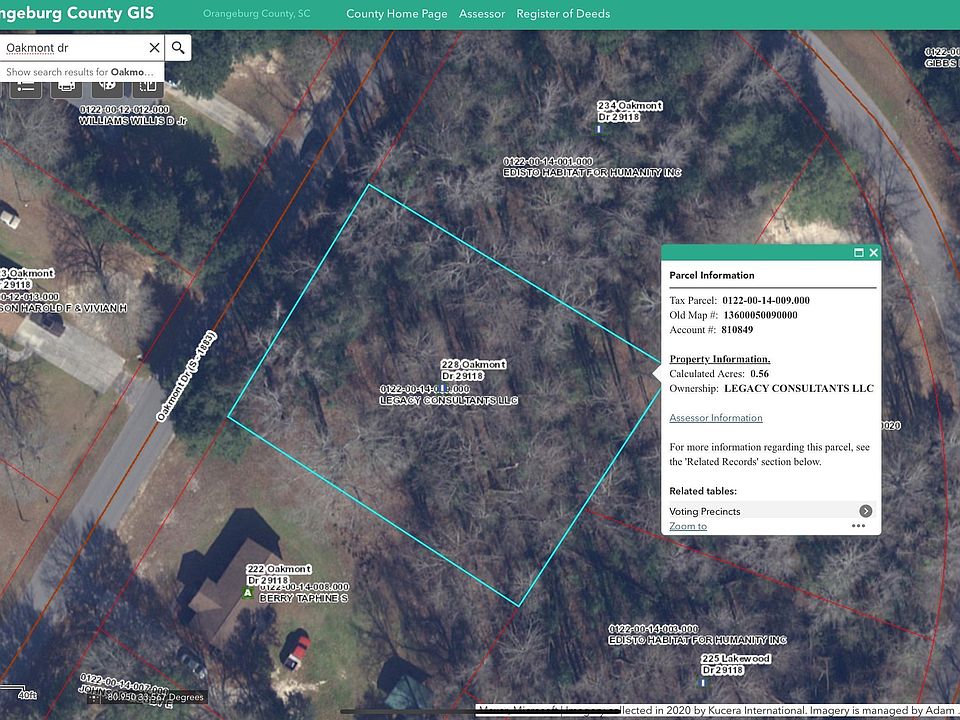Click the magnifier search button

point(178,48)
